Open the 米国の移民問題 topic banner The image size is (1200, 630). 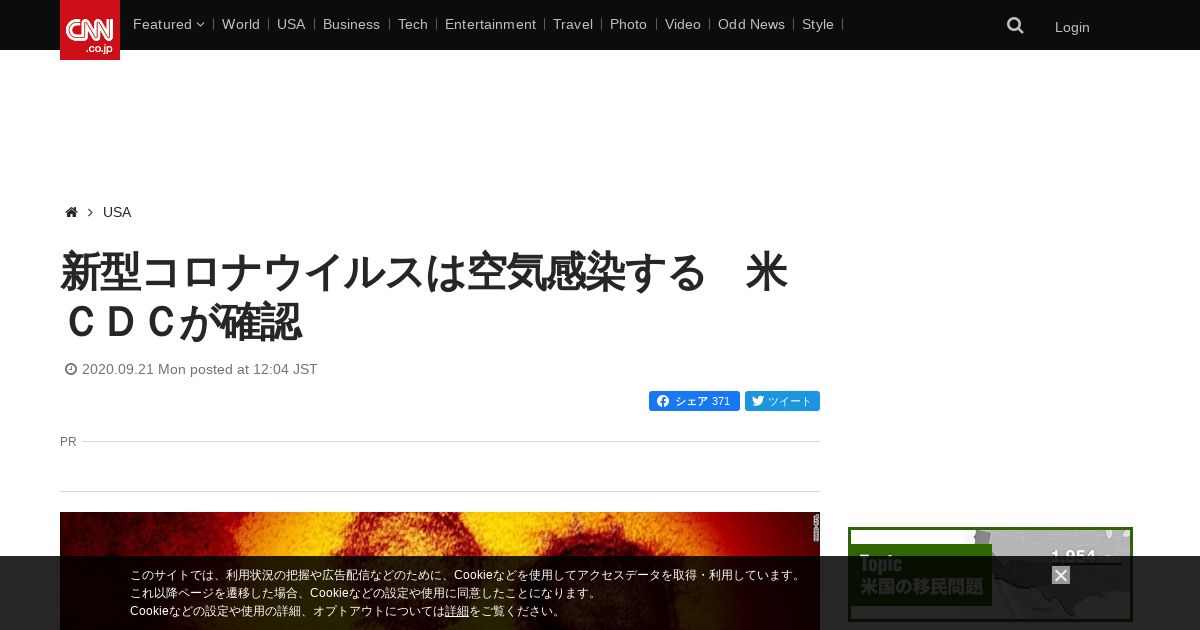click(990, 575)
